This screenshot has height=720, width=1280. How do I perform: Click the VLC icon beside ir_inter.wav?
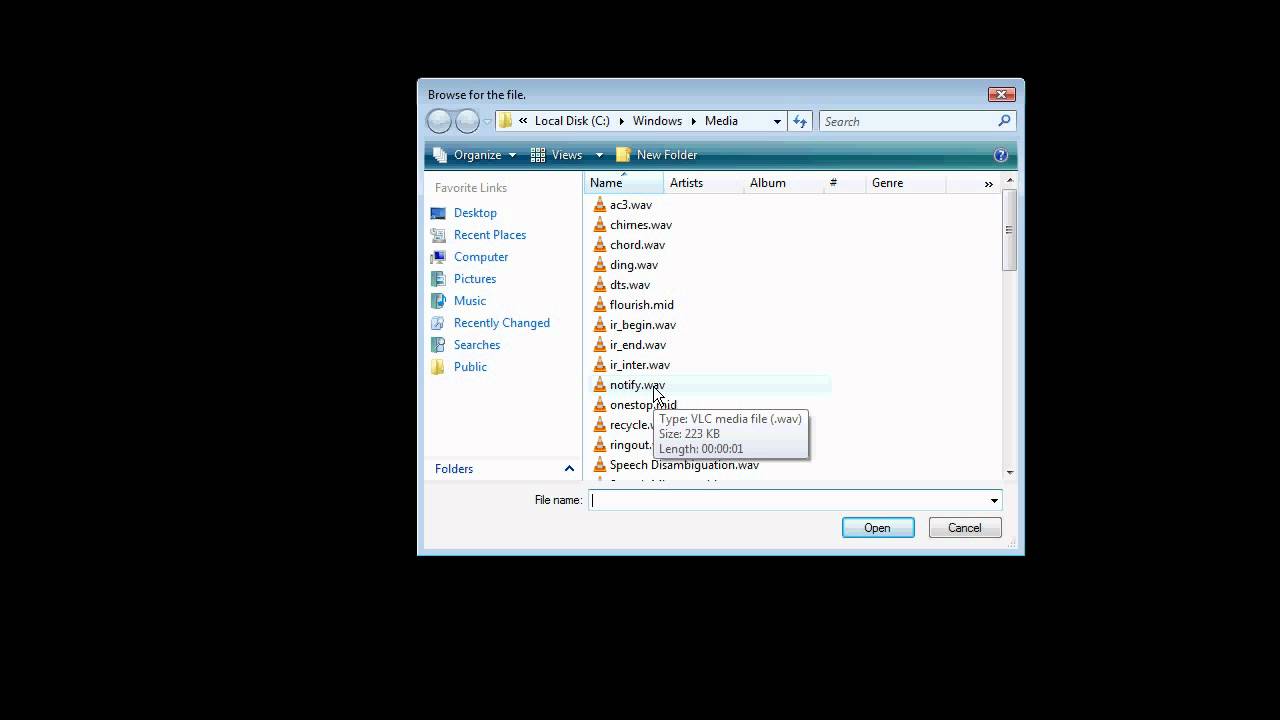pos(600,365)
